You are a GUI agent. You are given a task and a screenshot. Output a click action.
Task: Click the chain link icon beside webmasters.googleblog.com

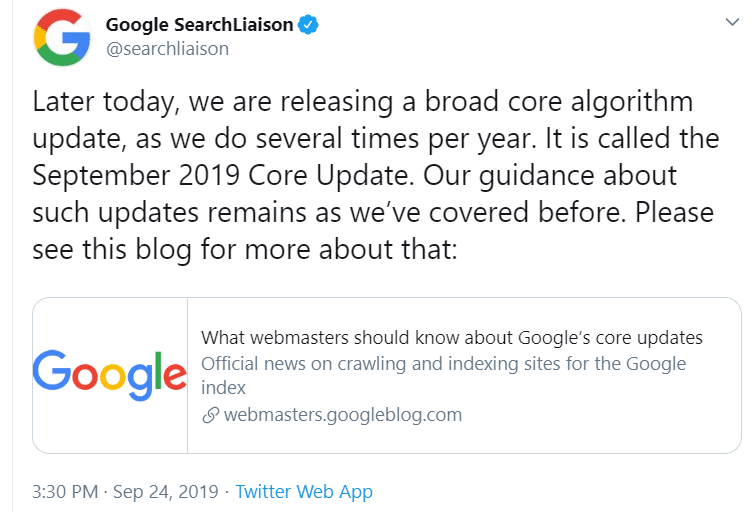click(x=210, y=415)
